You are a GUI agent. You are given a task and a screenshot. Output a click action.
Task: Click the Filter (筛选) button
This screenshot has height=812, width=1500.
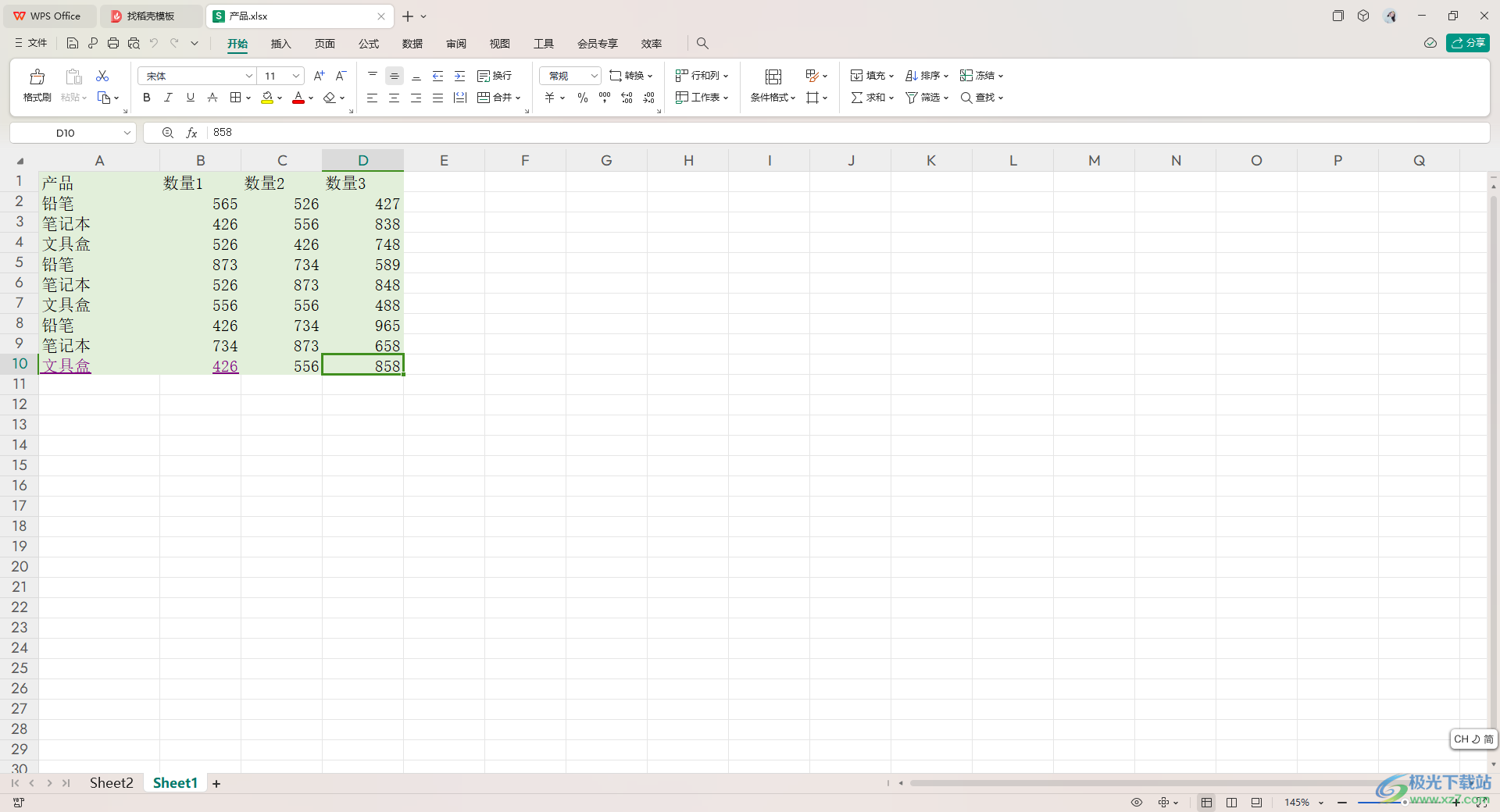coord(927,98)
